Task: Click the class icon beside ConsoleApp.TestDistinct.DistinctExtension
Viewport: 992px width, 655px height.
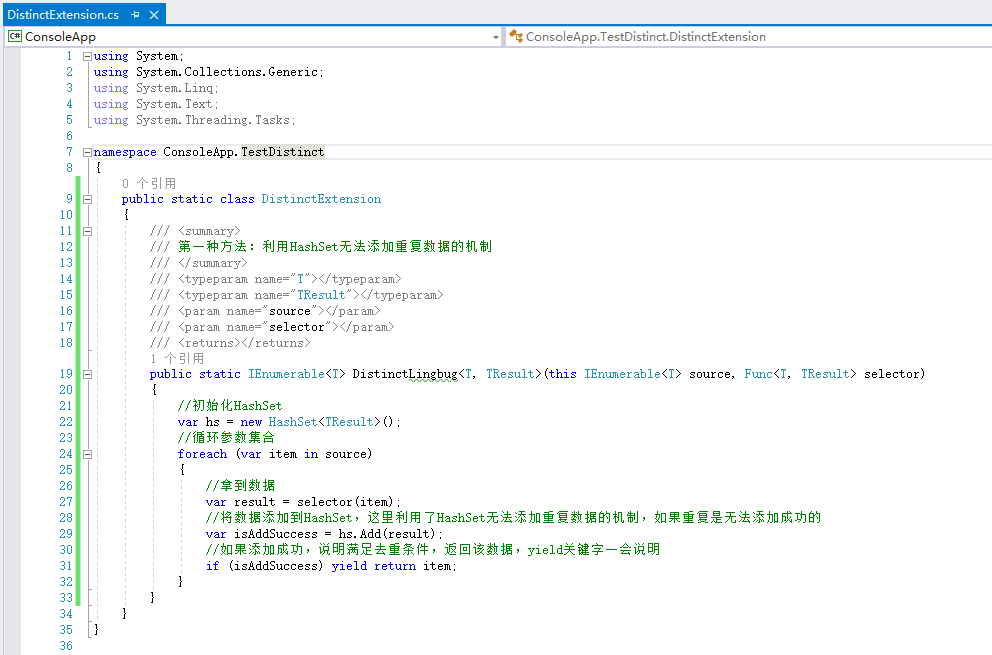Action: [516, 37]
